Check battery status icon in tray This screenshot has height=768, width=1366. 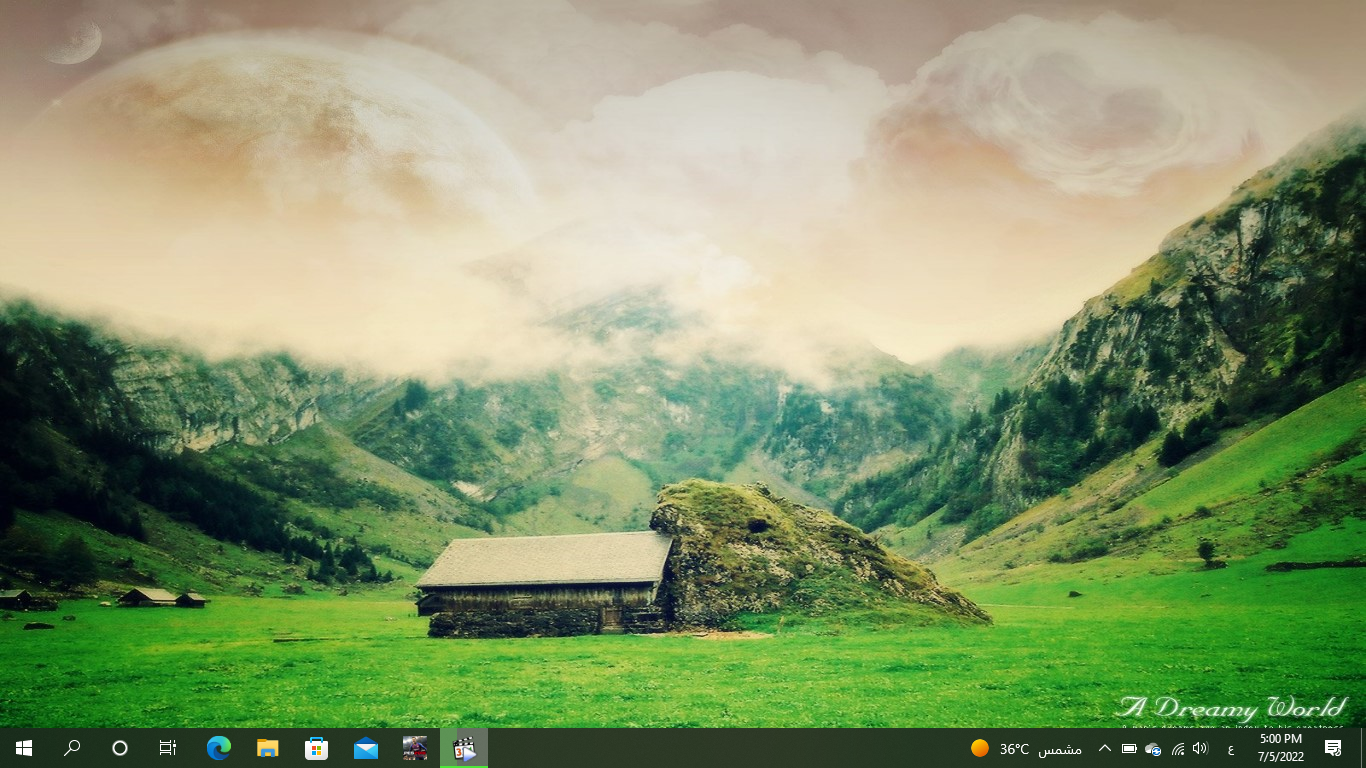pyautogui.click(x=1129, y=748)
